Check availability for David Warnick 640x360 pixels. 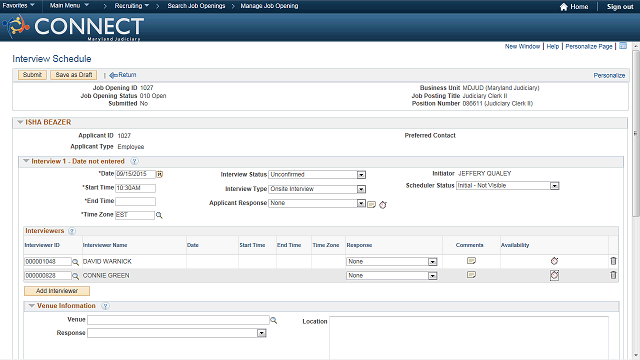[x=554, y=261]
